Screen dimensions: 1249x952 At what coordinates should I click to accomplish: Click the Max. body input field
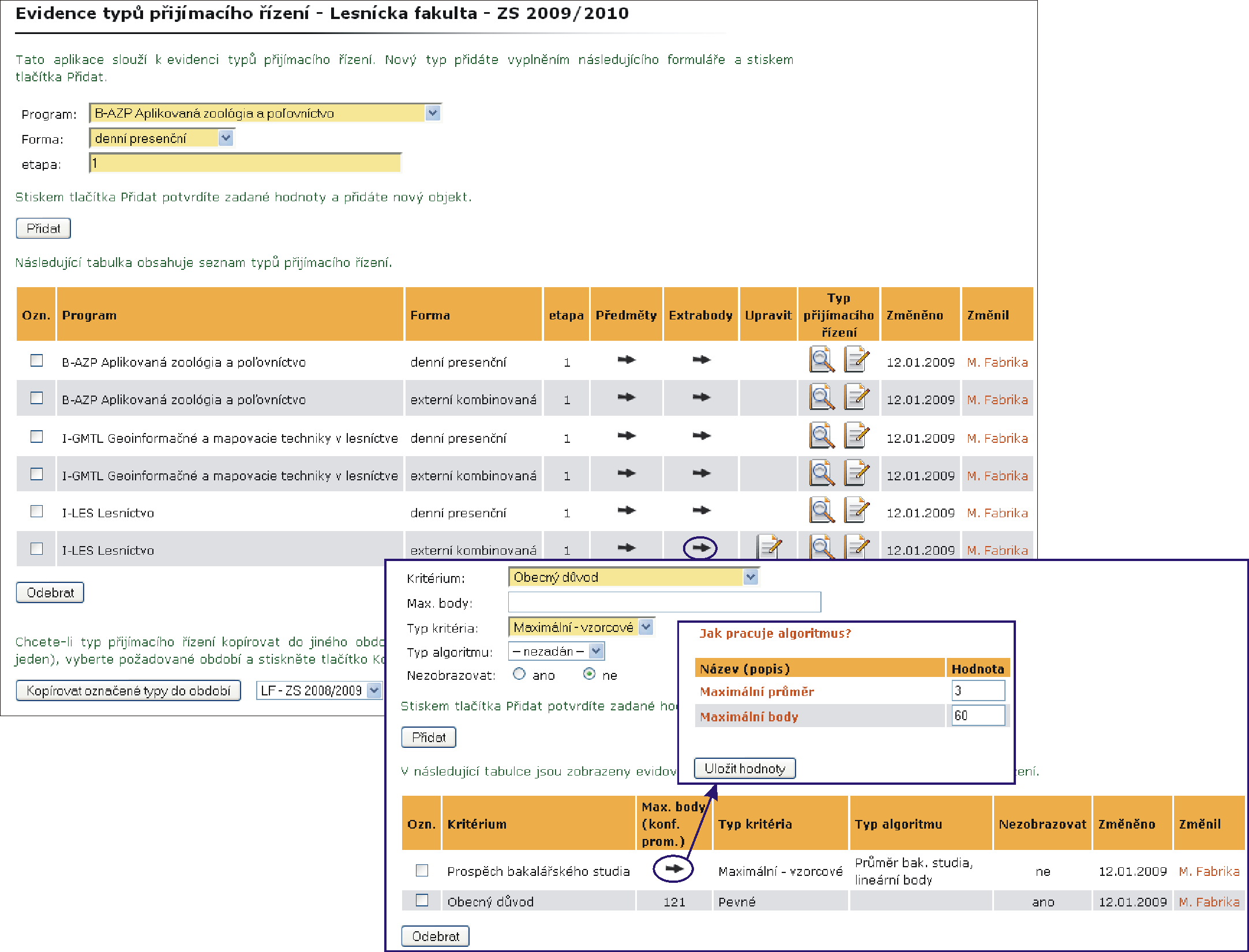(665, 602)
